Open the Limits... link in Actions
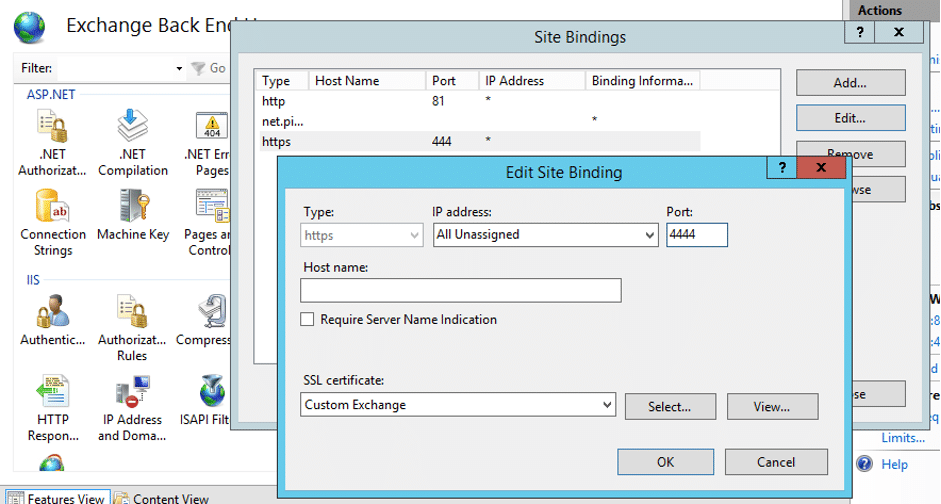Screen dimensions: 941x504 click(903, 438)
